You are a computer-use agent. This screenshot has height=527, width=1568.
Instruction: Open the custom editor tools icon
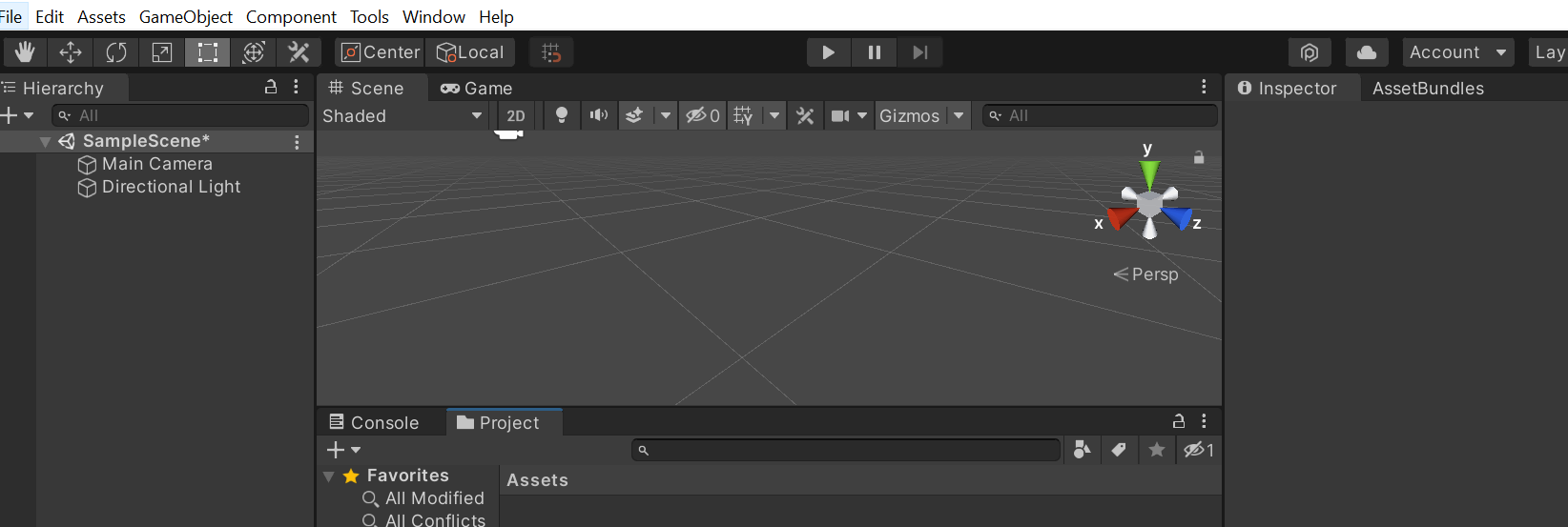[x=299, y=52]
